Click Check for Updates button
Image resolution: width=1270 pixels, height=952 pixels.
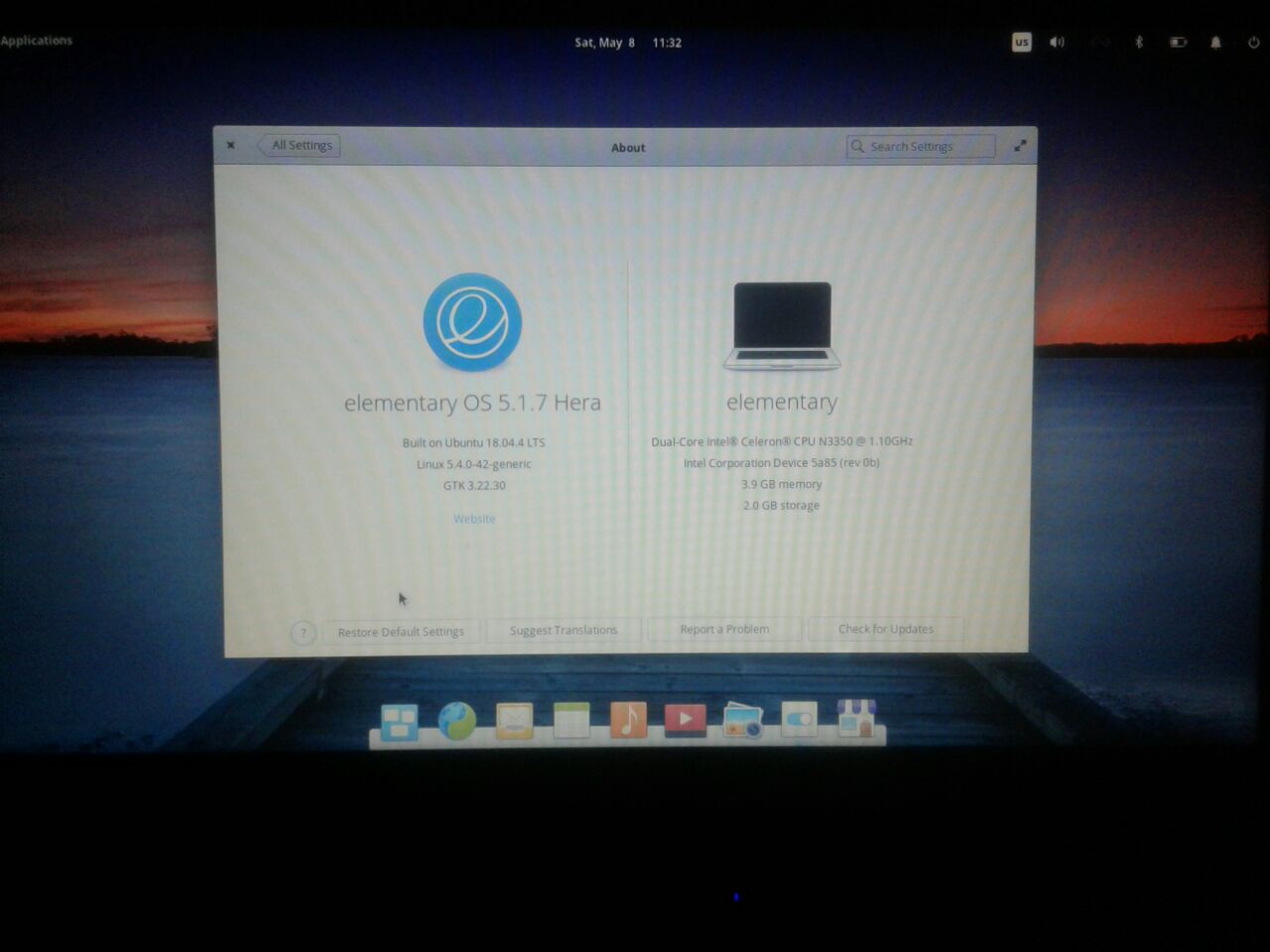coord(886,629)
